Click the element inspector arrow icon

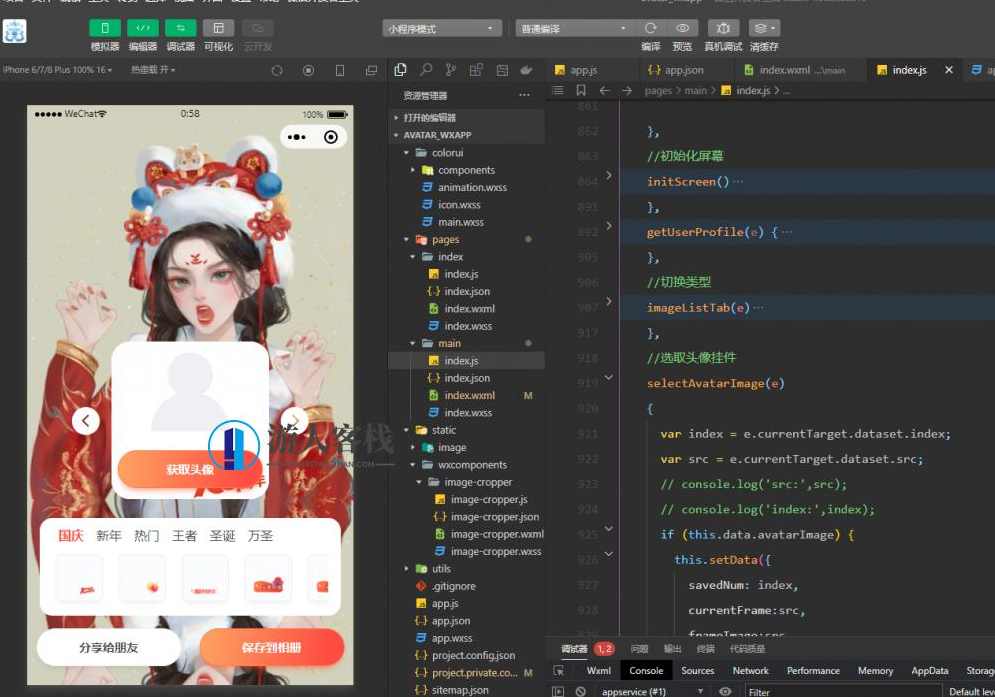[559, 671]
